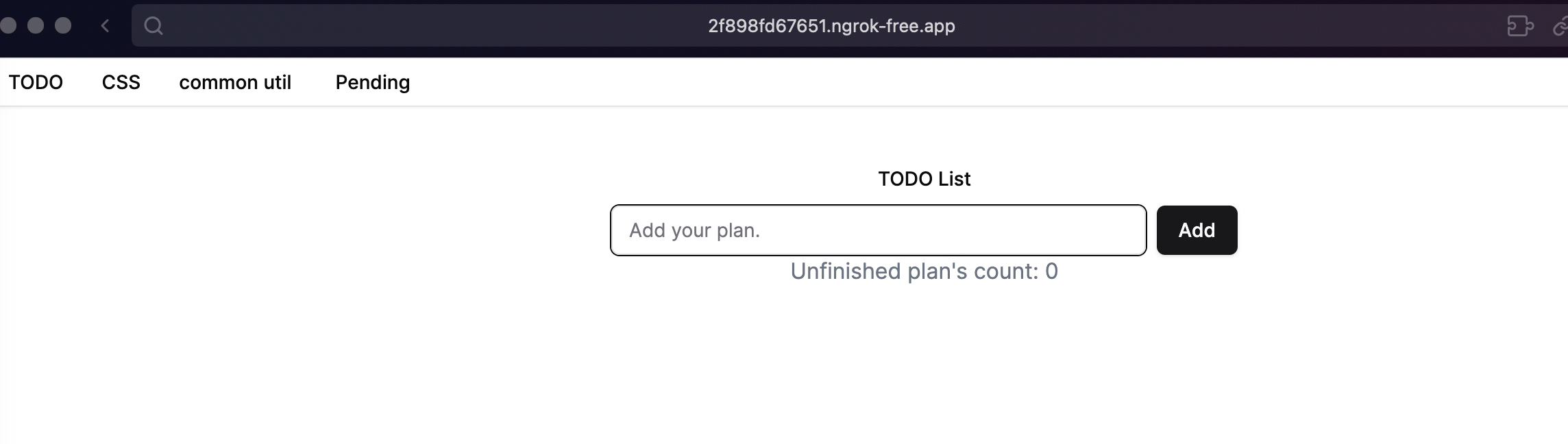Click the 'TODO List' heading
Image resolution: width=1568 pixels, height=444 pixels.
pos(924,179)
